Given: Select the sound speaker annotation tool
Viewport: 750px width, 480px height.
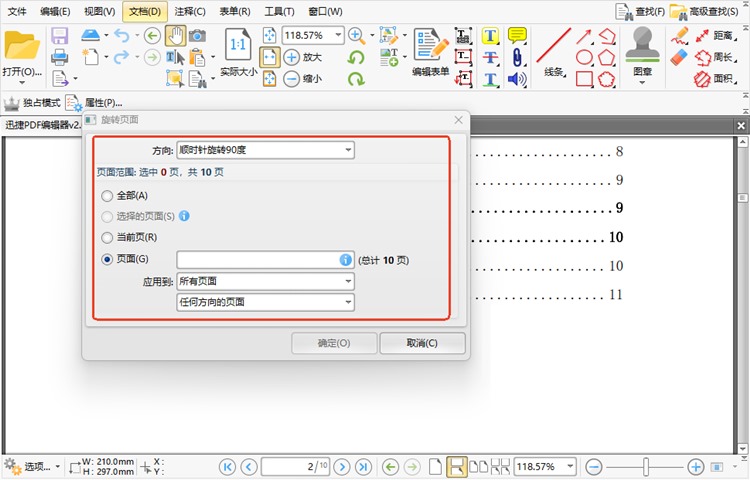Looking at the screenshot, I should (x=517, y=79).
